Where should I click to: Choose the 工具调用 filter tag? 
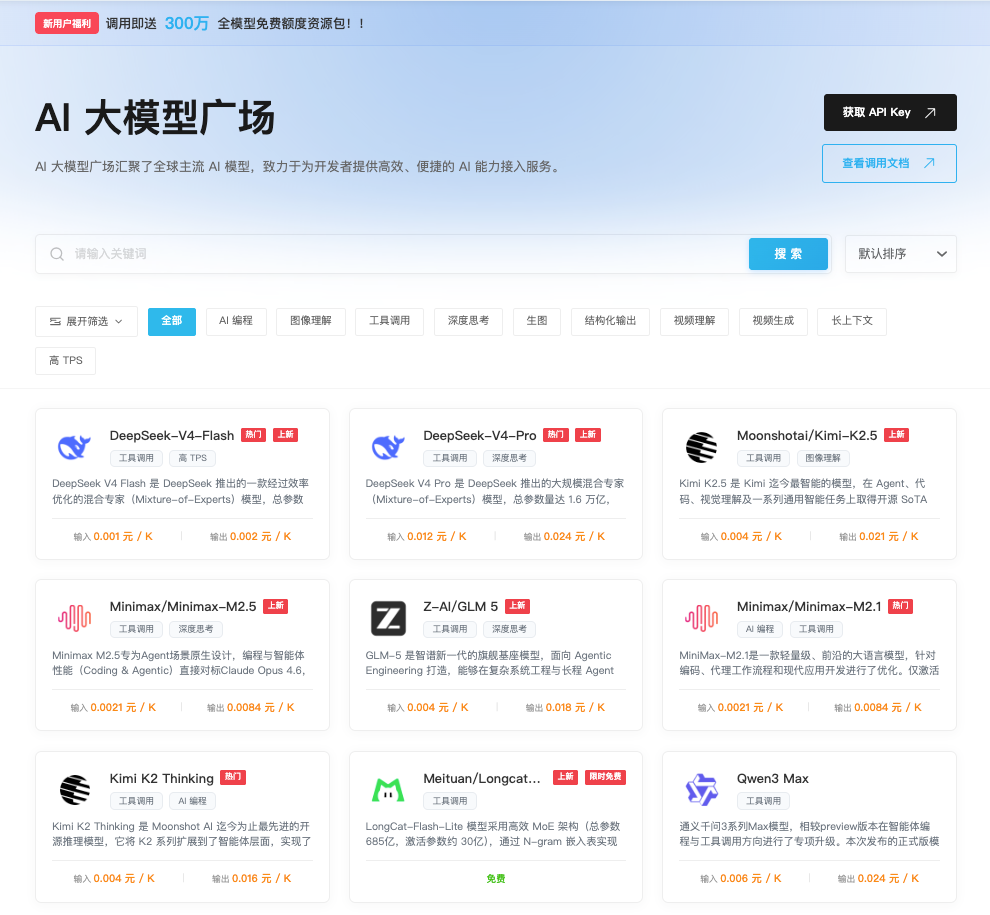click(390, 321)
